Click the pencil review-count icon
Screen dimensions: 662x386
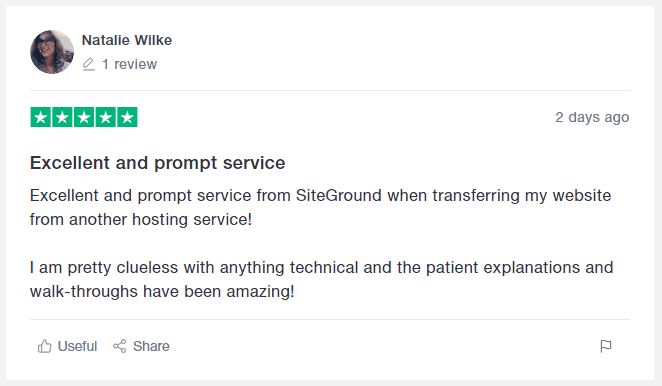pos(88,64)
